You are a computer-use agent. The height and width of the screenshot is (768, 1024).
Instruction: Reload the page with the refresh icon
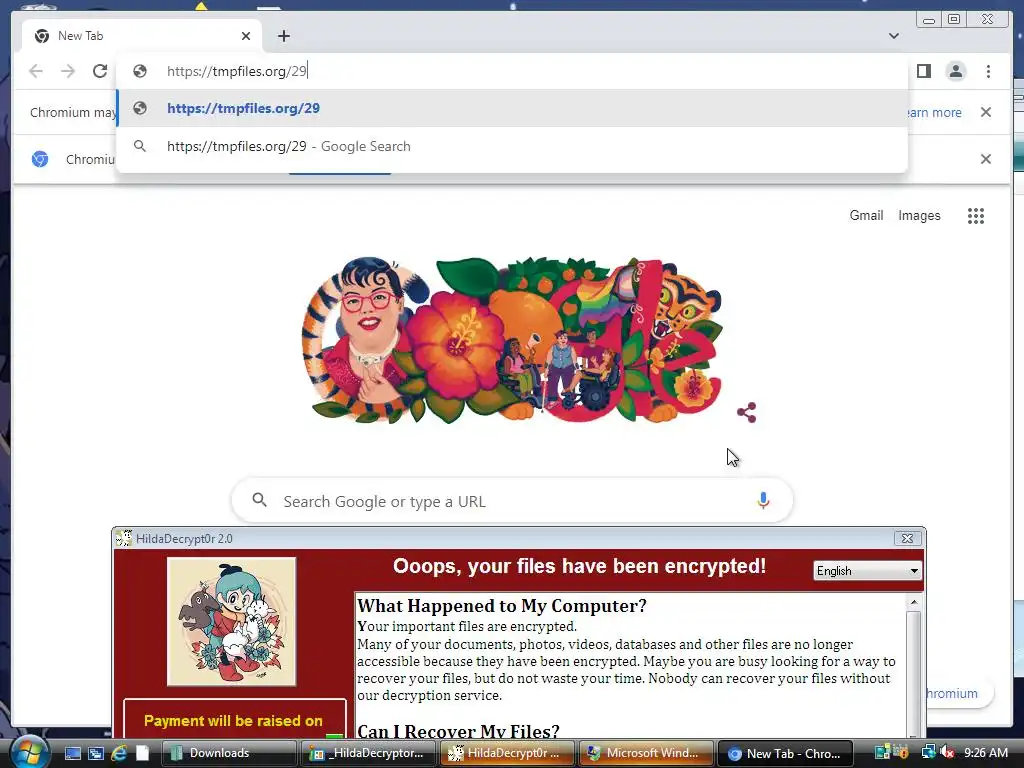pyautogui.click(x=99, y=71)
